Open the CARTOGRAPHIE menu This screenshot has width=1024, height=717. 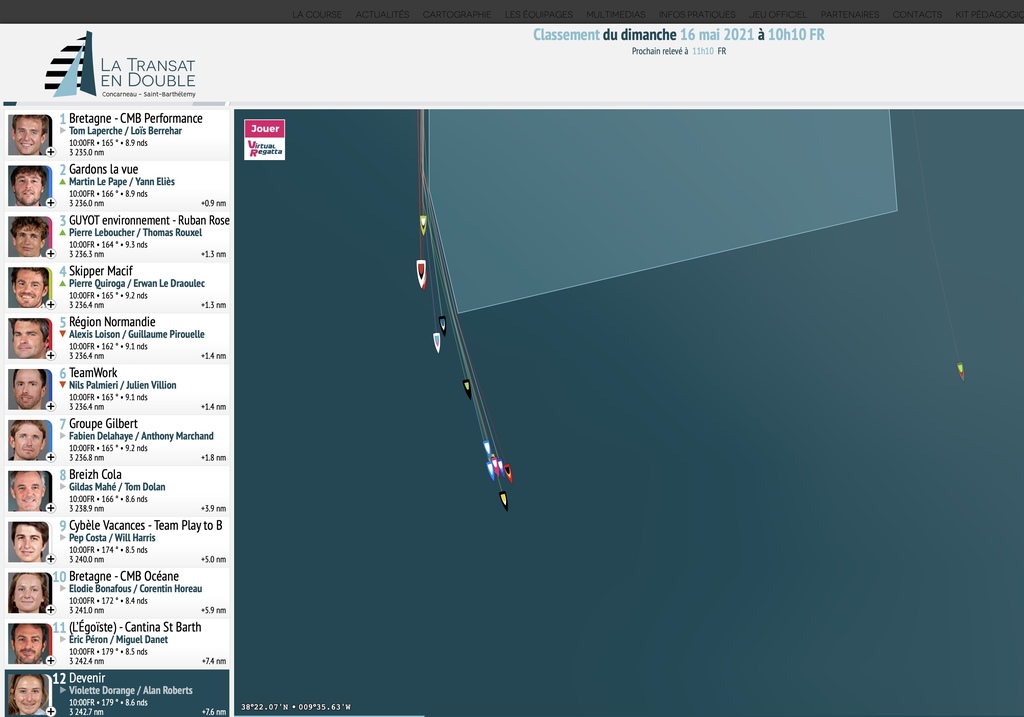456,14
